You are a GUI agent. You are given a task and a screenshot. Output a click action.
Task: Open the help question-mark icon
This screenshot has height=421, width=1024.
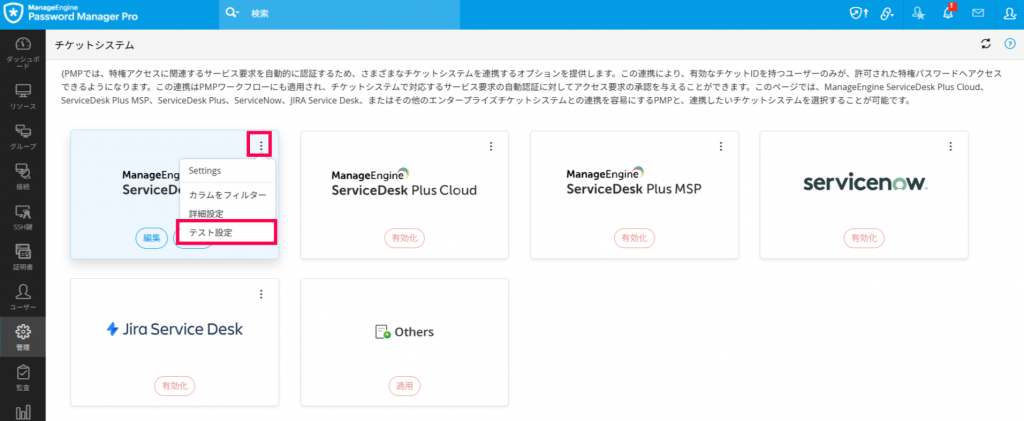(1010, 44)
